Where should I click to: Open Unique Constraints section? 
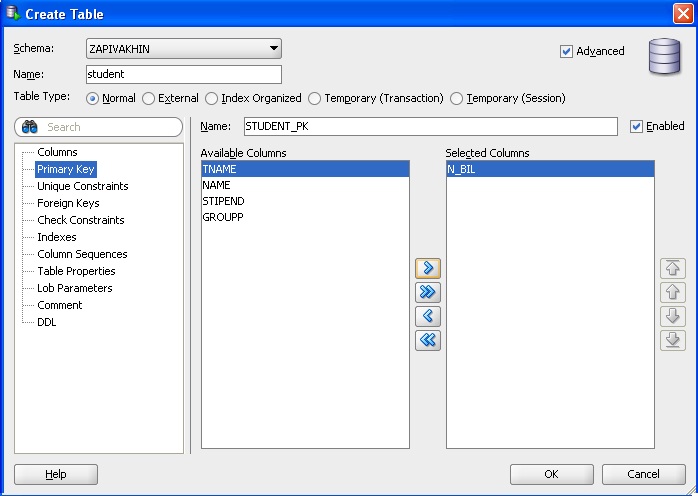point(83,186)
